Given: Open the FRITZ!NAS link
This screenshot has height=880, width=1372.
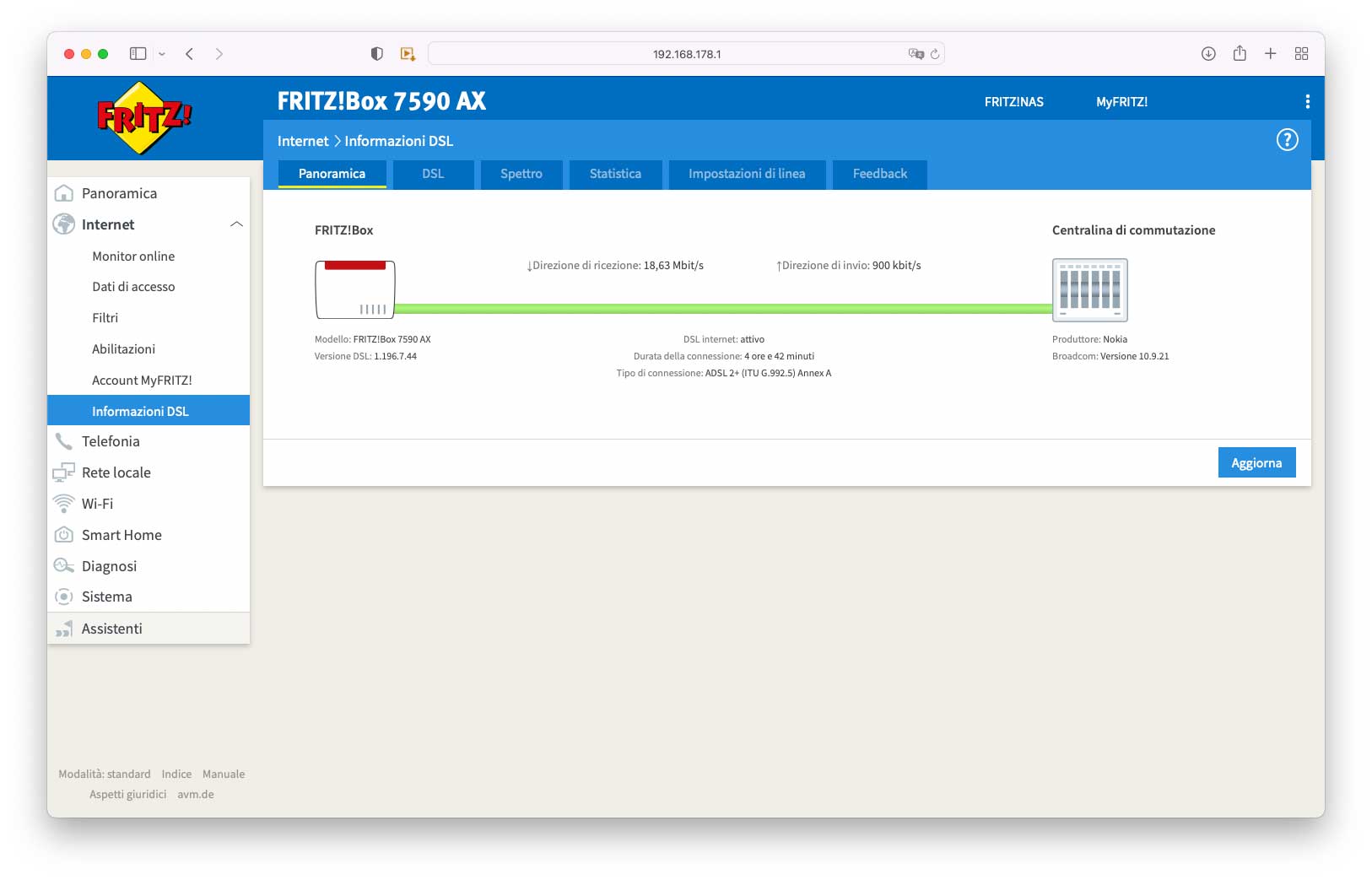Looking at the screenshot, I should (1014, 102).
